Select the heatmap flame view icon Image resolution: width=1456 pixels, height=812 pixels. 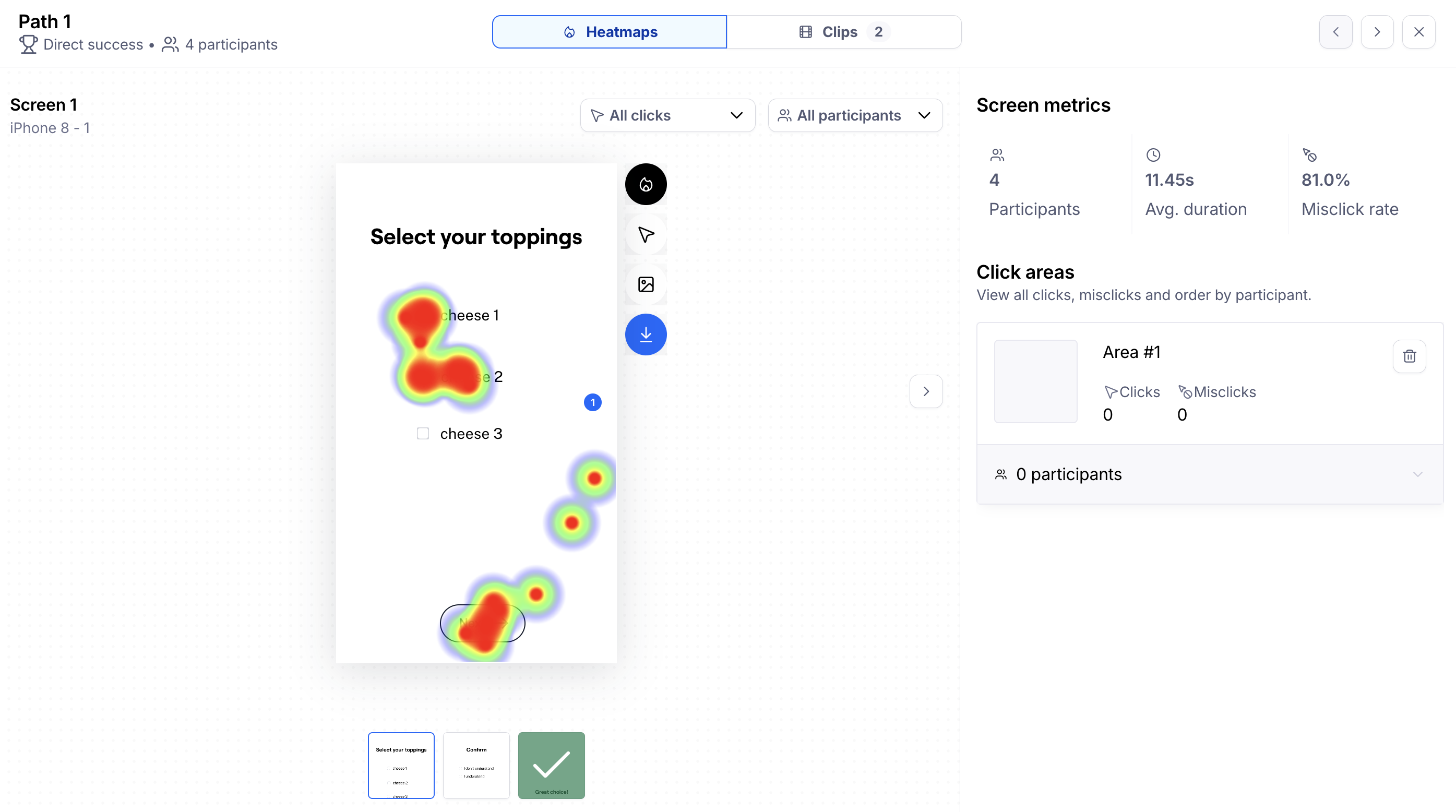click(x=646, y=184)
